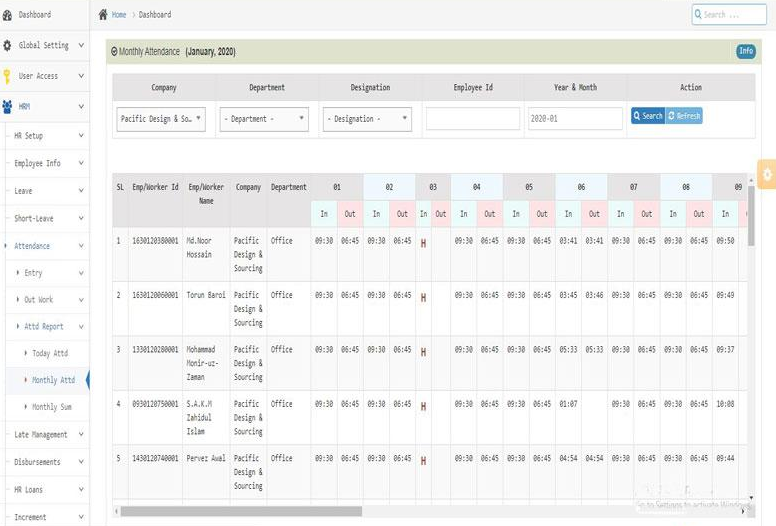Click the top Search input box
This screenshot has height=526, width=776.
pos(729,14)
